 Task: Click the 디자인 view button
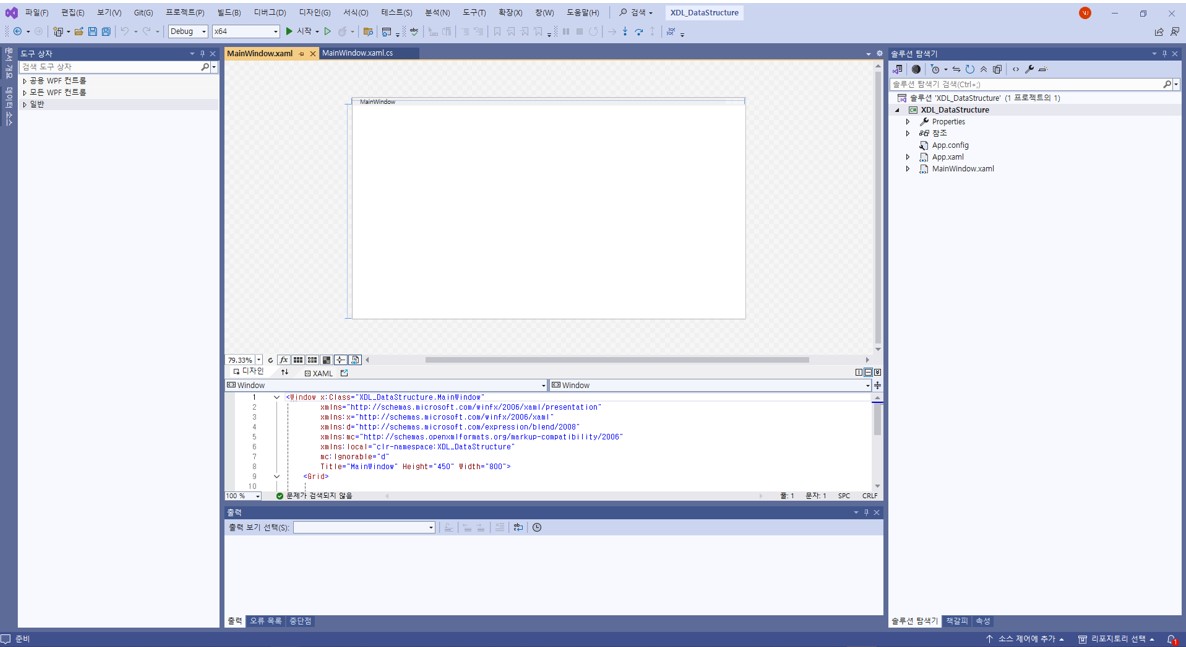(249, 372)
